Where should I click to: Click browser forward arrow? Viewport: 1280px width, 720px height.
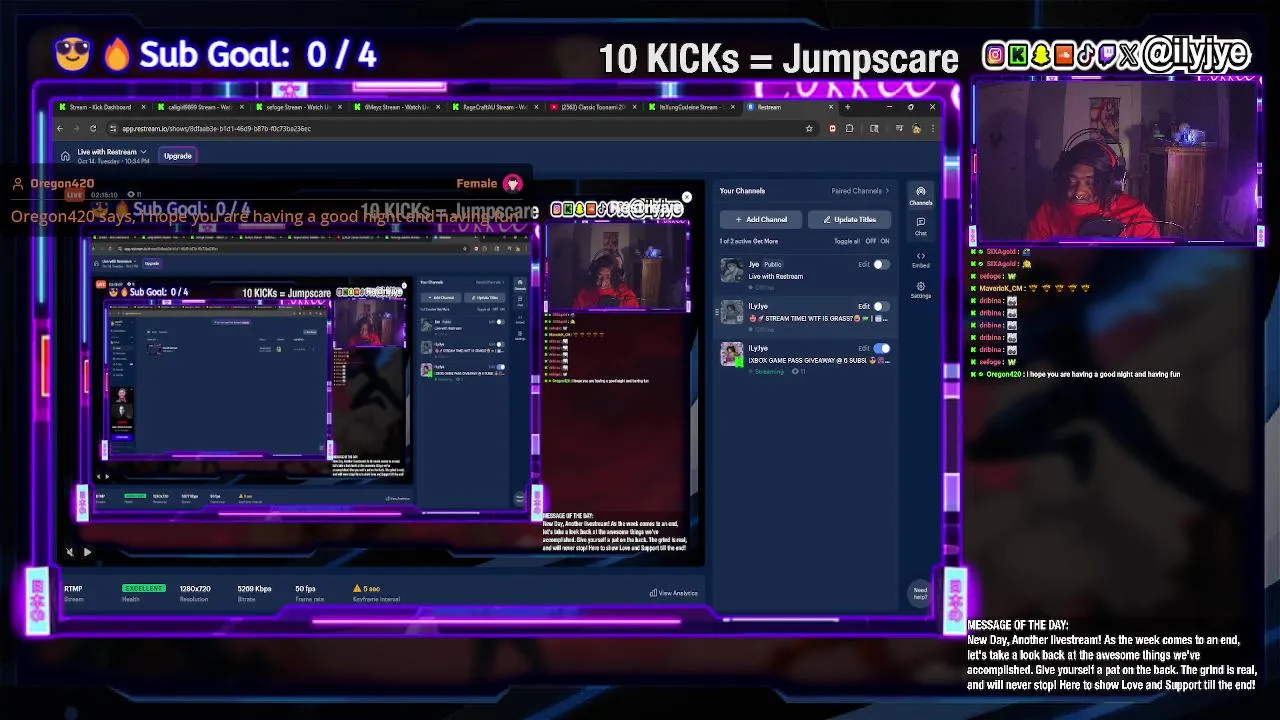tap(76, 128)
